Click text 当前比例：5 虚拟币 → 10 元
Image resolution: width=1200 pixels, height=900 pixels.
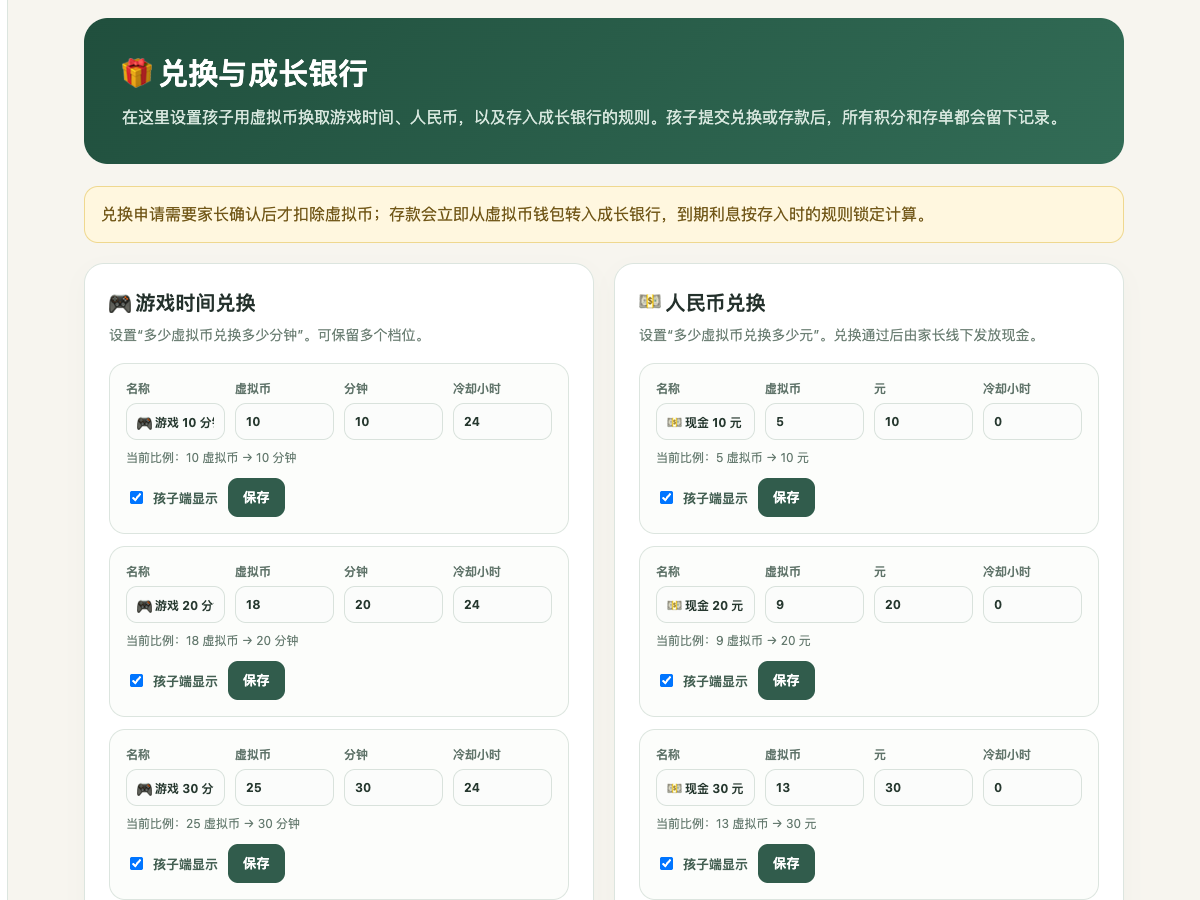click(733, 458)
